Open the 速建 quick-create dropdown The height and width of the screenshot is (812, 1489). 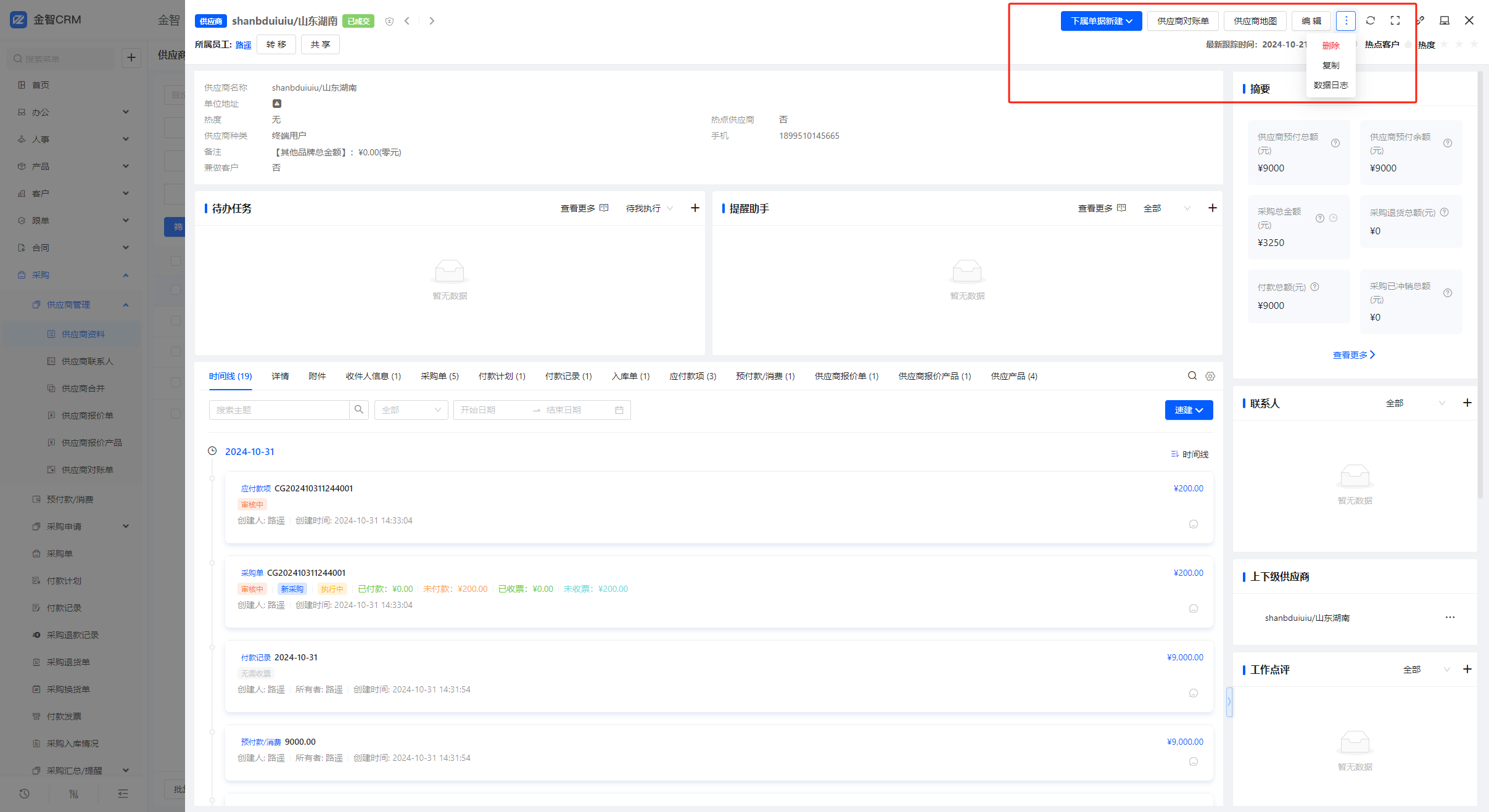tap(1189, 410)
